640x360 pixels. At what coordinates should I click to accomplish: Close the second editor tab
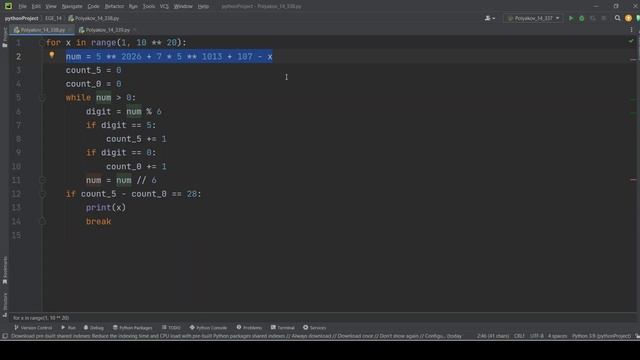[134, 30]
